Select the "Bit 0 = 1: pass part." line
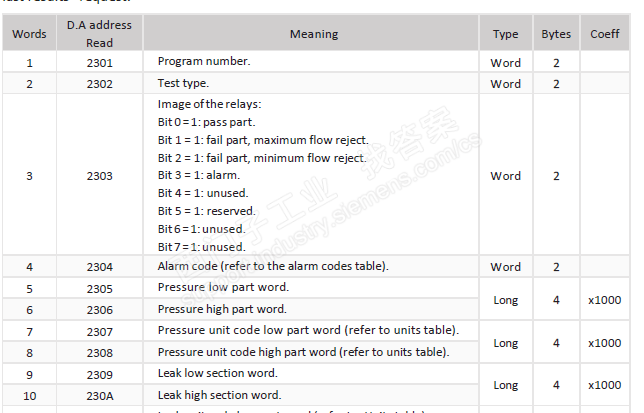The height and width of the screenshot is (413, 644). pyautogui.click(x=210, y=122)
